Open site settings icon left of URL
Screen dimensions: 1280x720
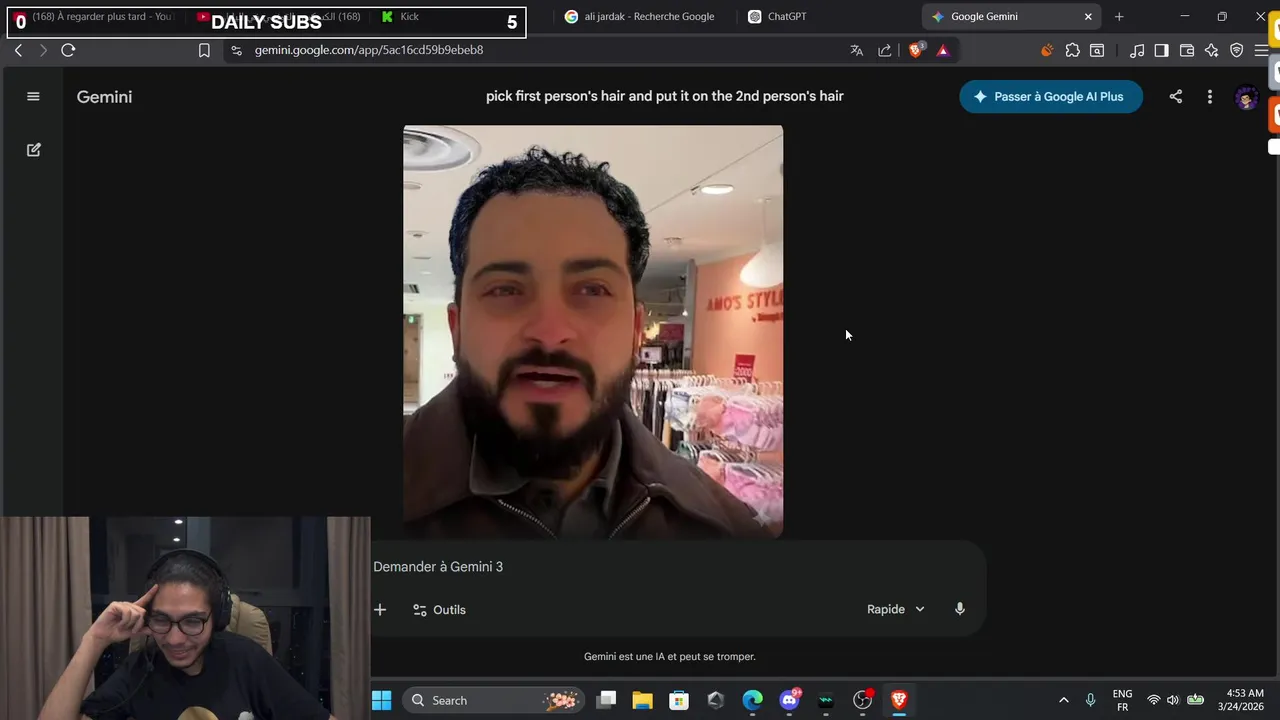[x=236, y=50]
